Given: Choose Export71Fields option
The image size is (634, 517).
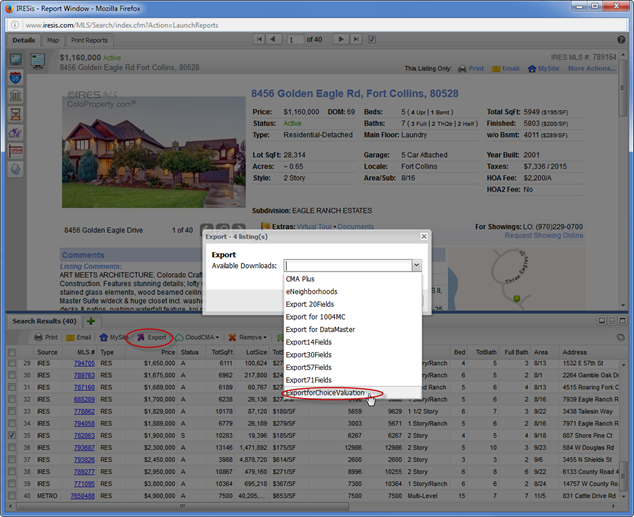Looking at the screenshot, I should (x=309, y=380).
